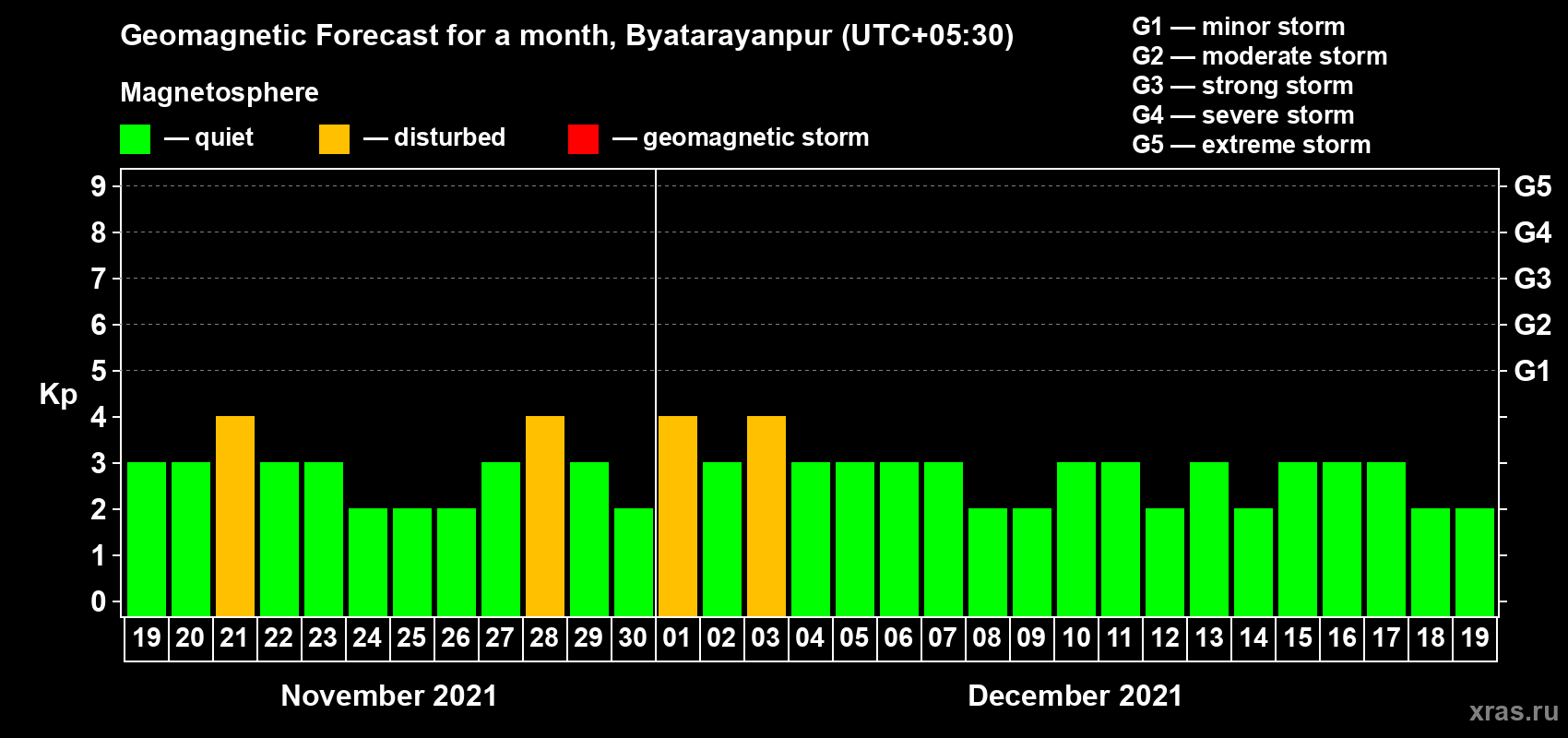Click the date label 18 in December
Image resolution: width=1568 pixels, height=738 pixels.
click(x=1431, y=638)
